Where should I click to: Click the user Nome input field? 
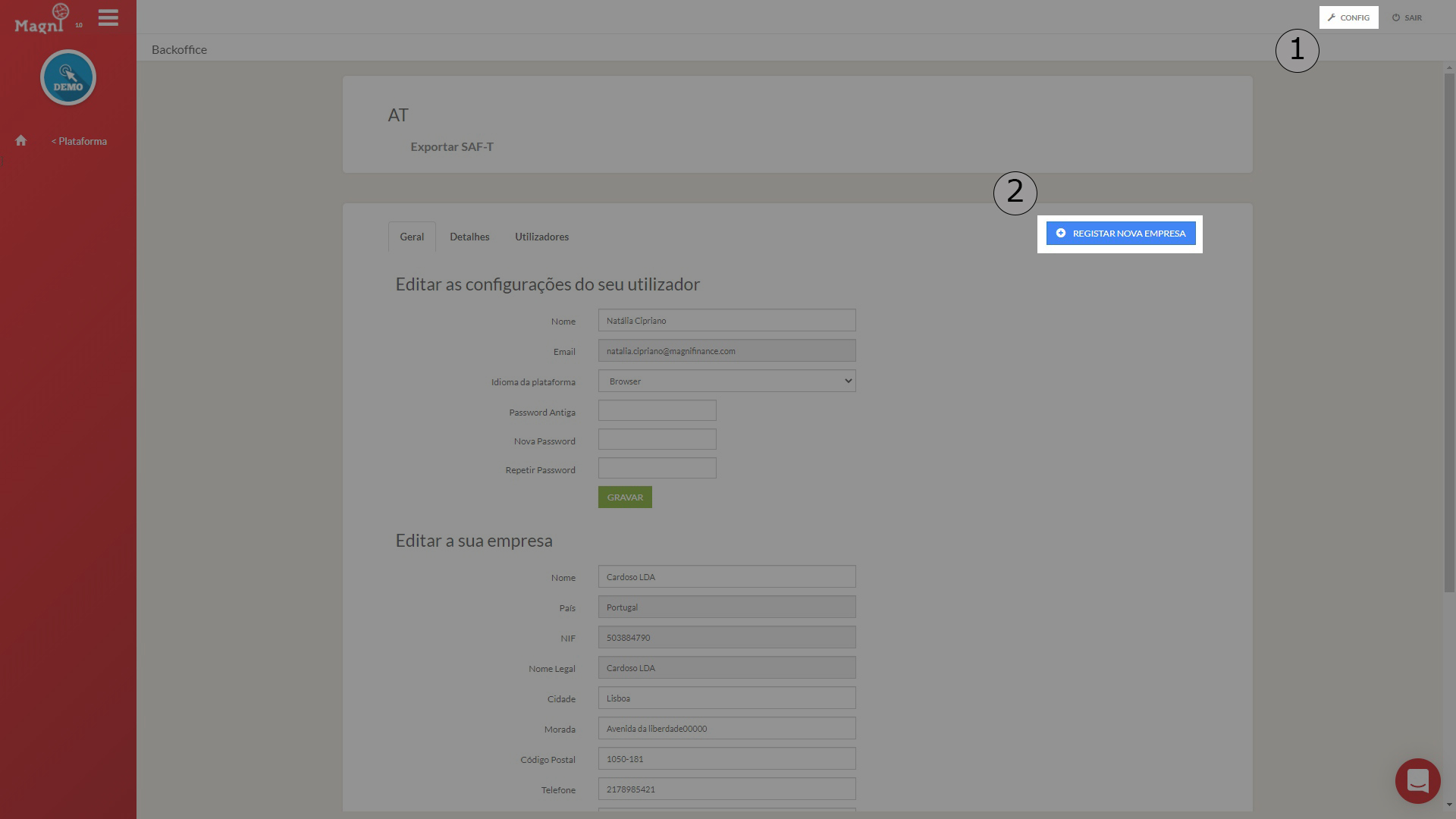(726, 321)
